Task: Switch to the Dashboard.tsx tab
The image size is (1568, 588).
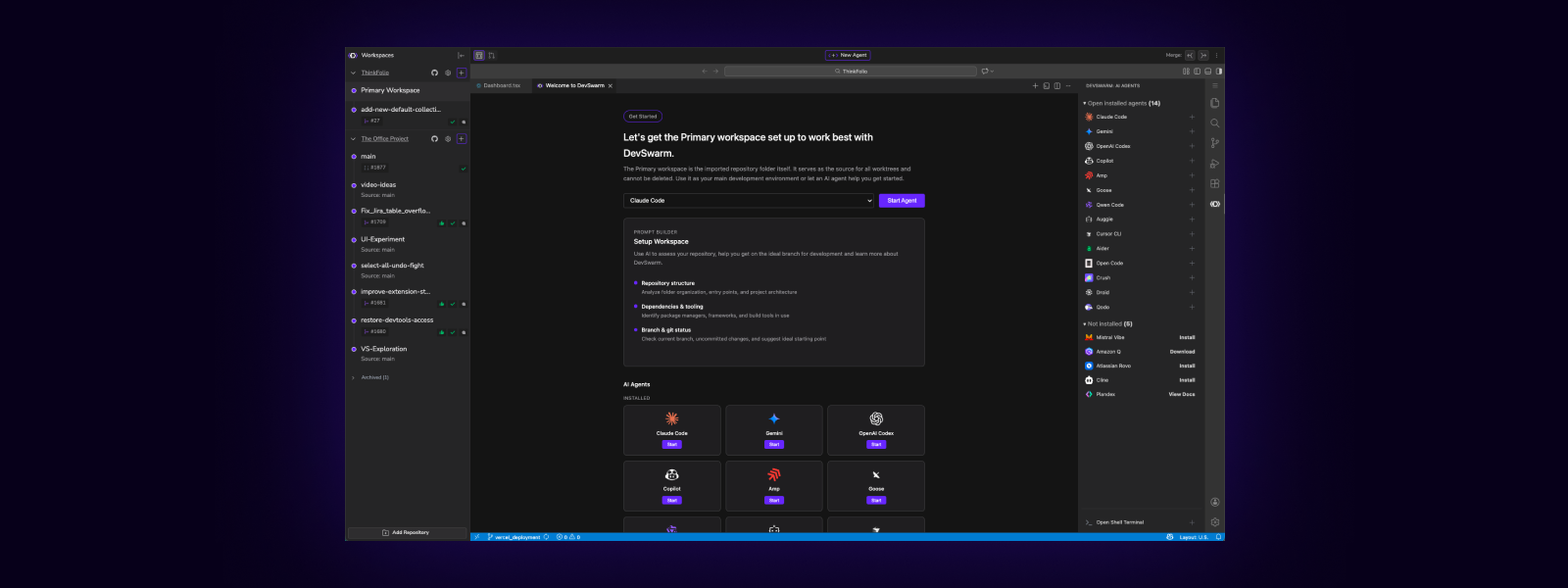Action: tap(499, 85)
